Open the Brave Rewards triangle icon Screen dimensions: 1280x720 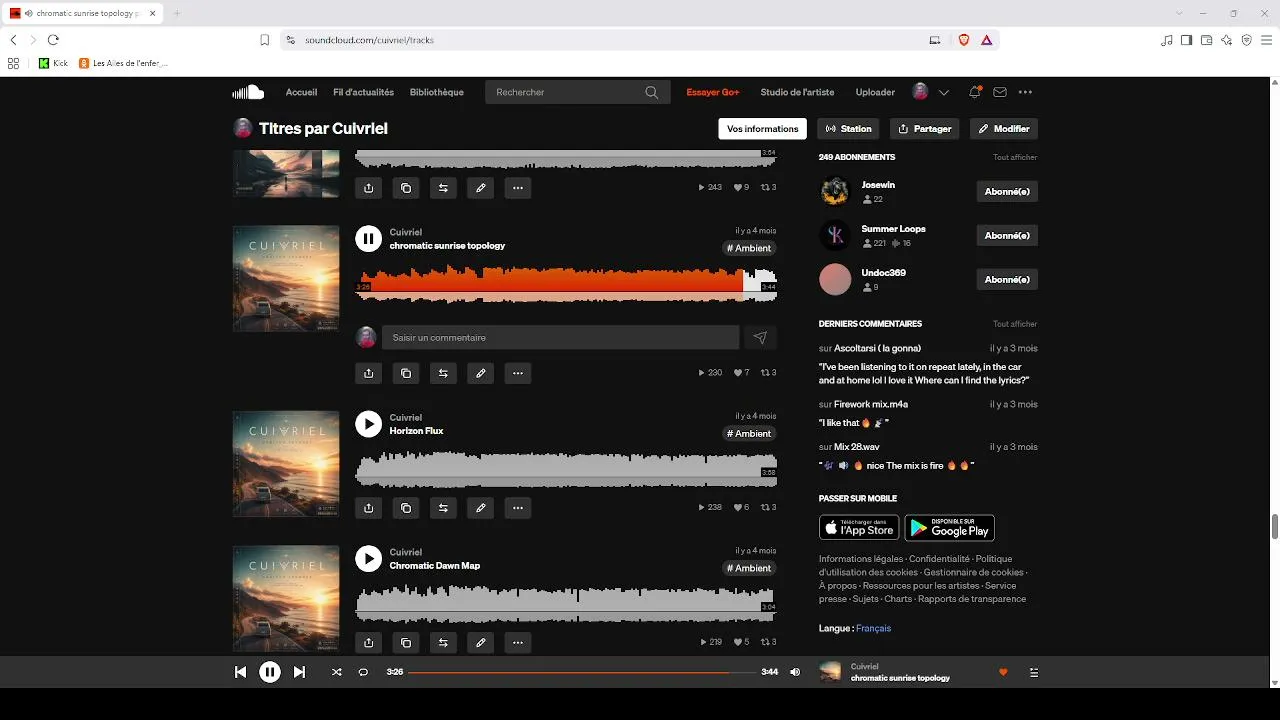tap(986, 40)
